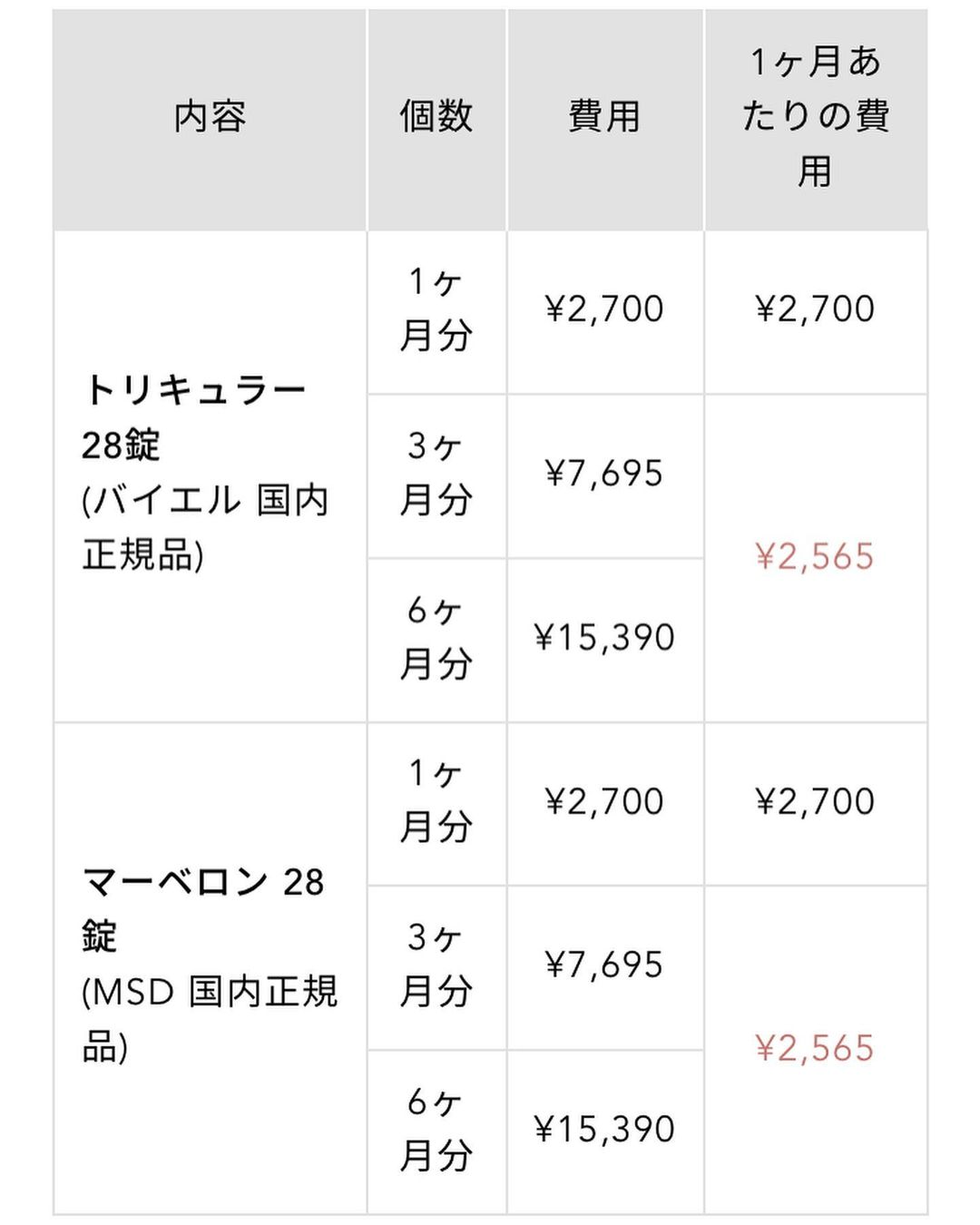Click トリキュラー's 3ヶ月分 quantity cell
980x1225 pixels.
point(436,474)
